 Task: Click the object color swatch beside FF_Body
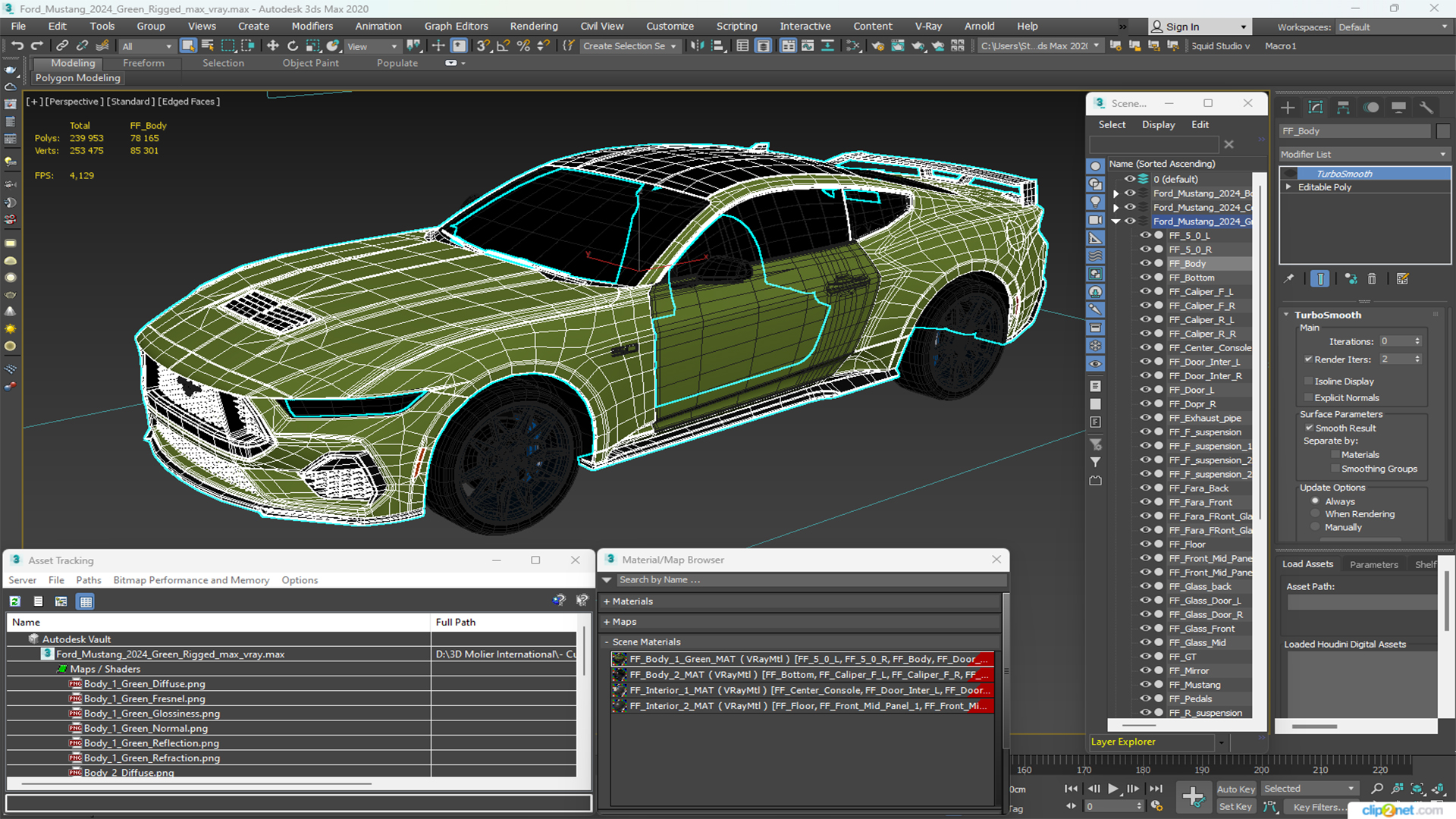(x=1443, y=130)
